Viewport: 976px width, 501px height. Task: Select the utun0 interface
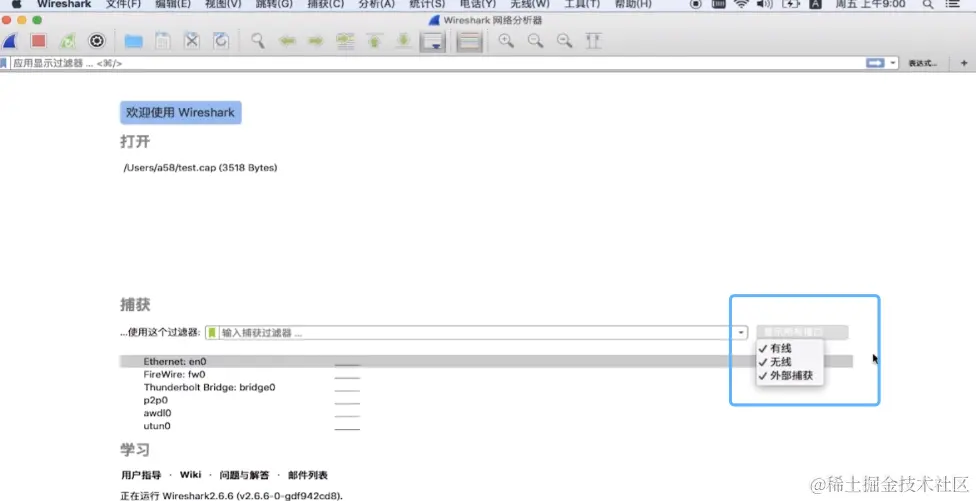pos(486,426)
